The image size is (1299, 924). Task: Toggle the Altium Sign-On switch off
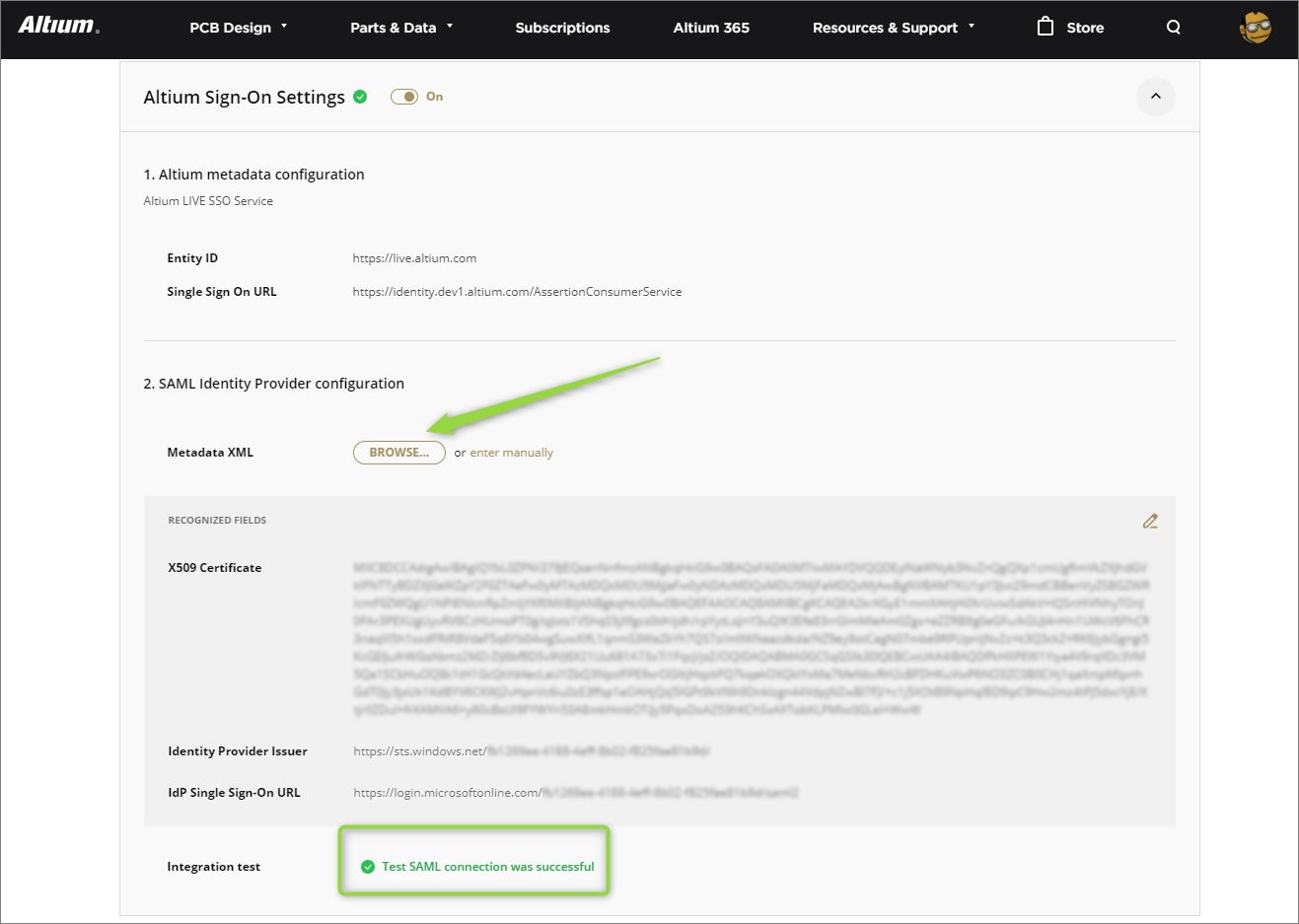[x=404, y=97]
